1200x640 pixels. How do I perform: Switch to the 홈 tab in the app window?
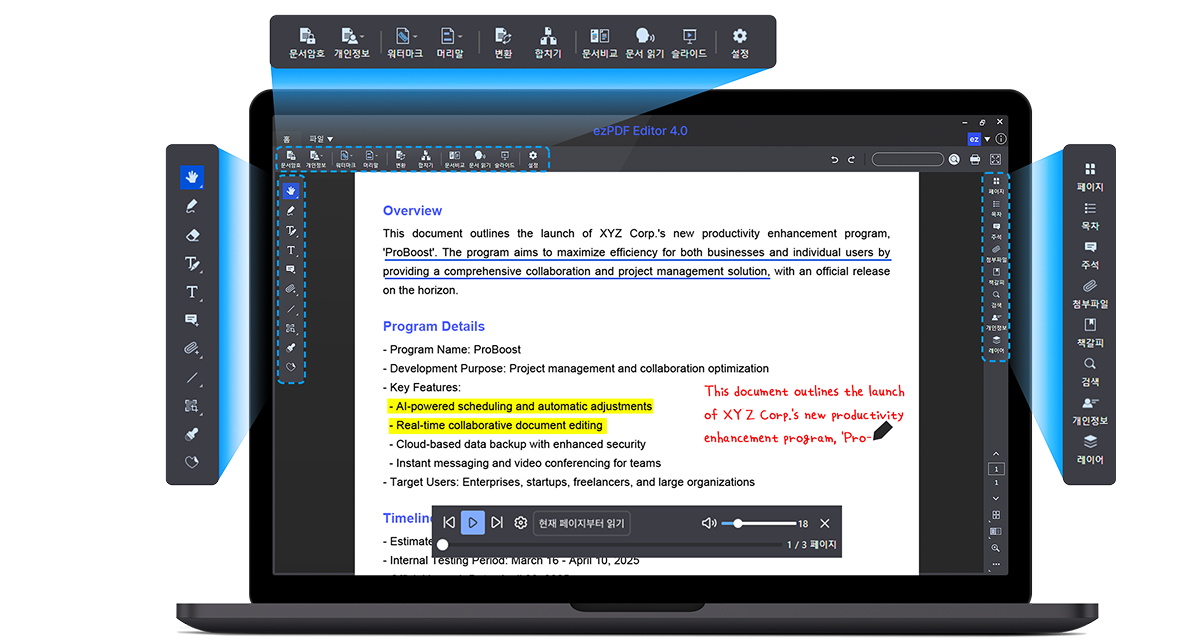point(286,139)
